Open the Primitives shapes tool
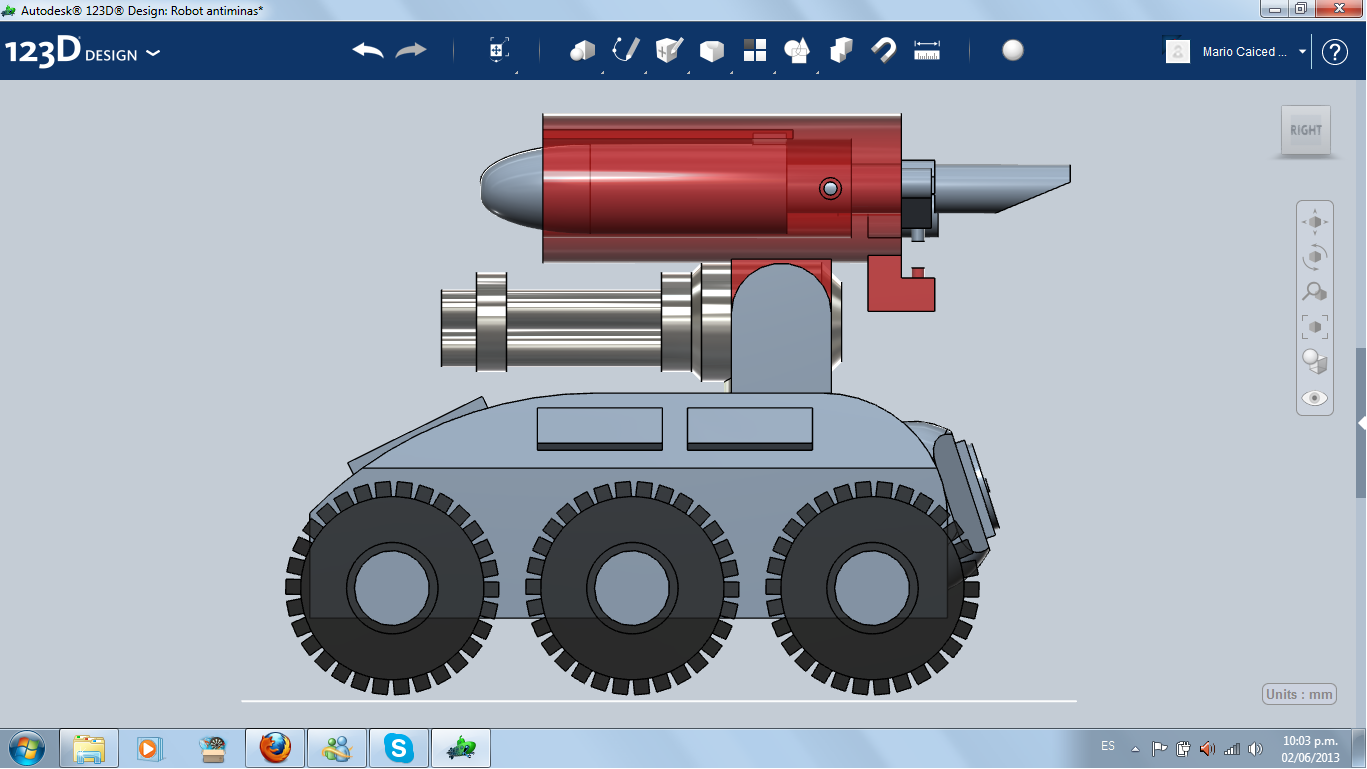Viewport: 1367px width, 769px height. click(582, 51)
